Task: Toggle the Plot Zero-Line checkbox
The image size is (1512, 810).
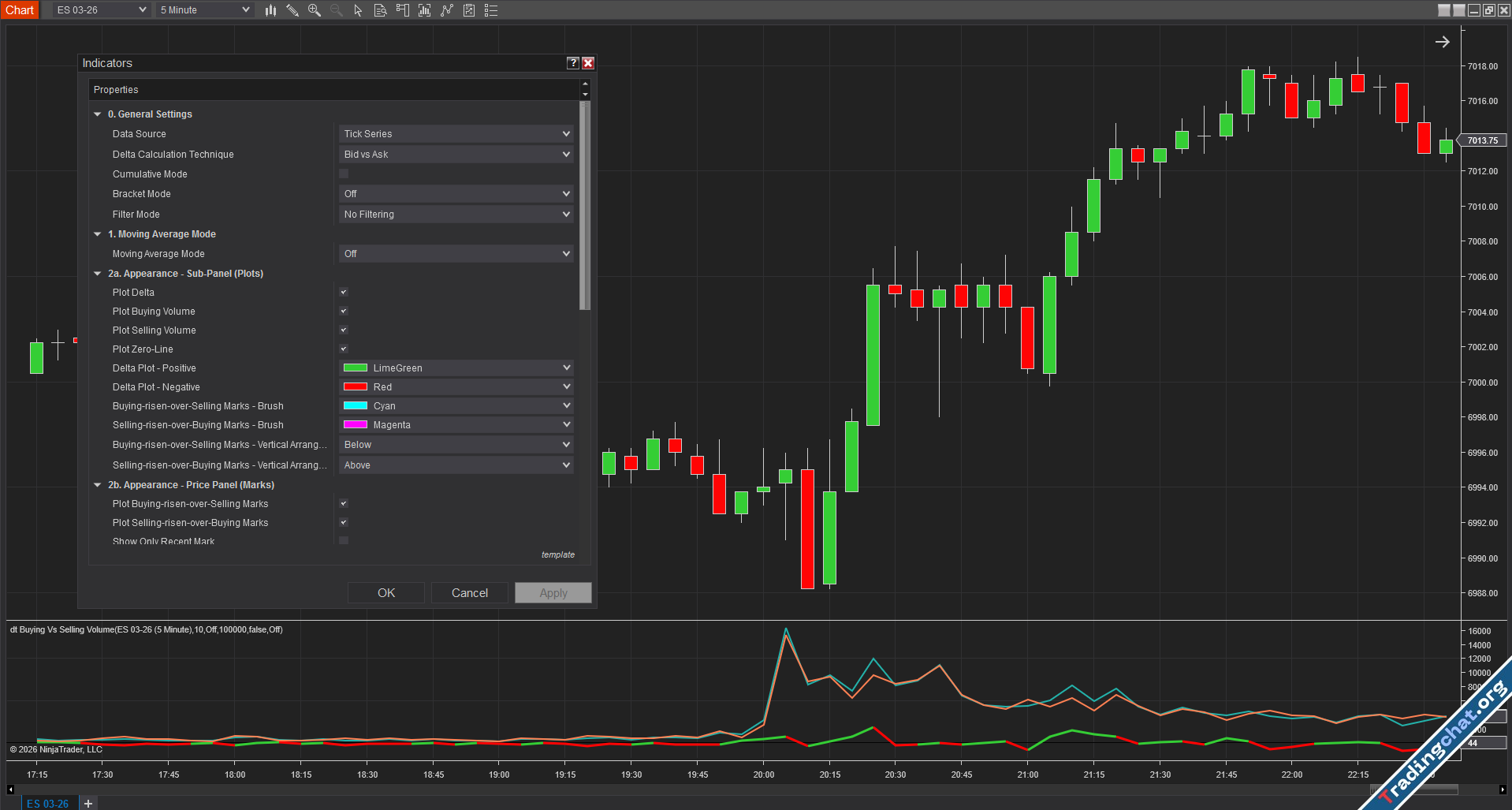Action: pos(344,349)
